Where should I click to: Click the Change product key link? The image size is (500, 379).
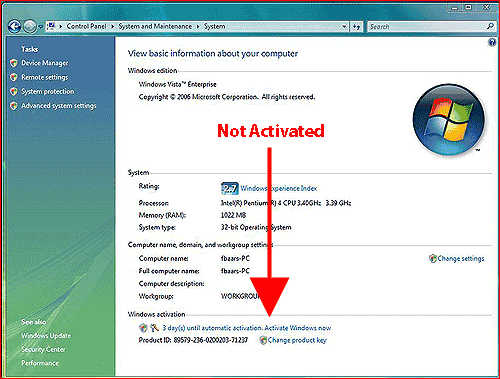(297, 340)
